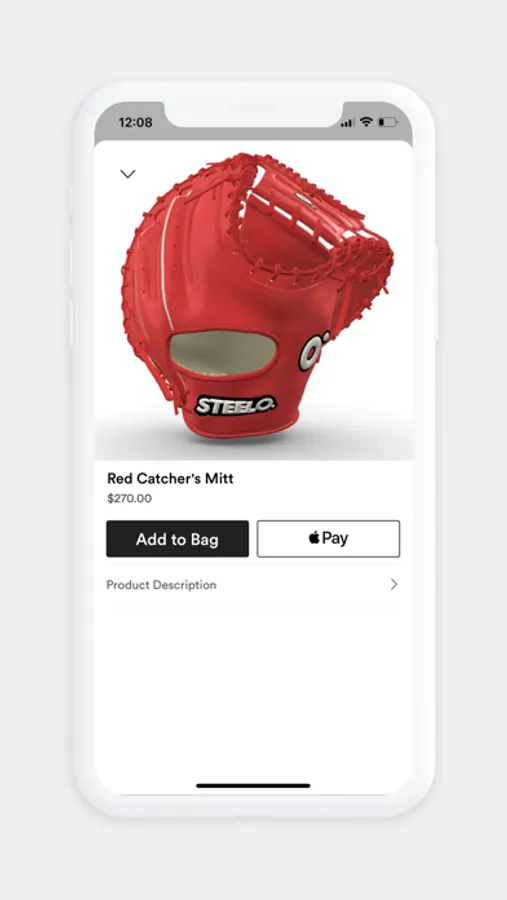Click the STEELO logo patch on the mitt
Screen dimensions: 507x900
(235, 405)
